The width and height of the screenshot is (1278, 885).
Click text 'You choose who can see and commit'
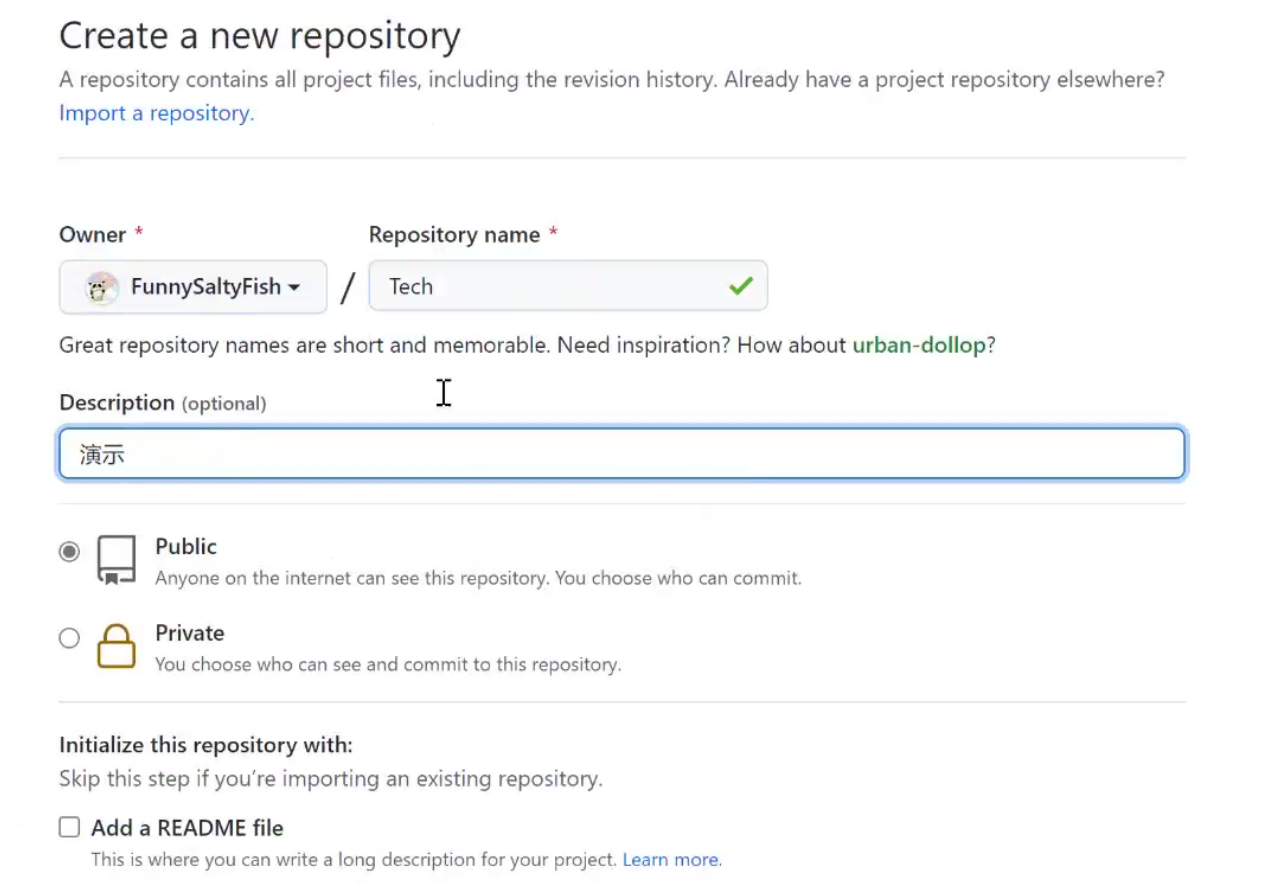click(x=388, y=664)
